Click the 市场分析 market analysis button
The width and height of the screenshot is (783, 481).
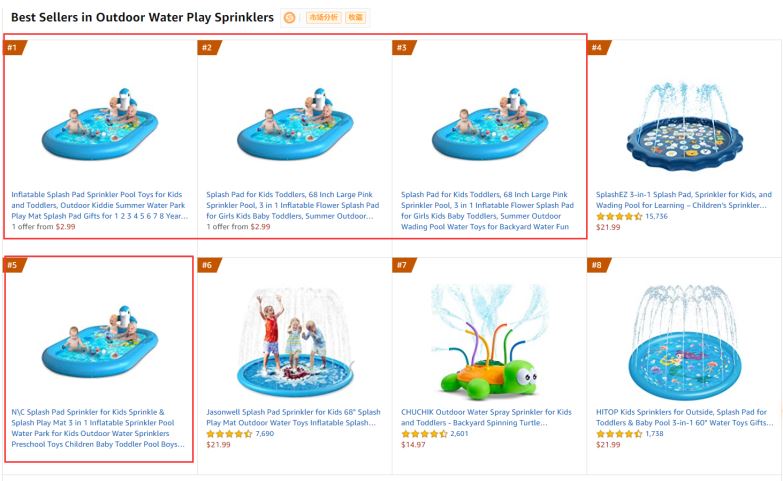click(323, 17)
